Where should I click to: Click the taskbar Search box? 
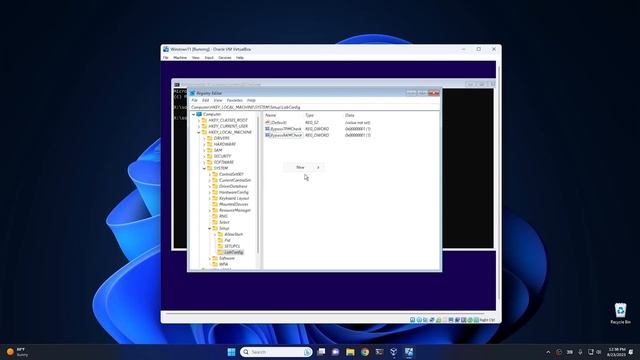point(276,352)
